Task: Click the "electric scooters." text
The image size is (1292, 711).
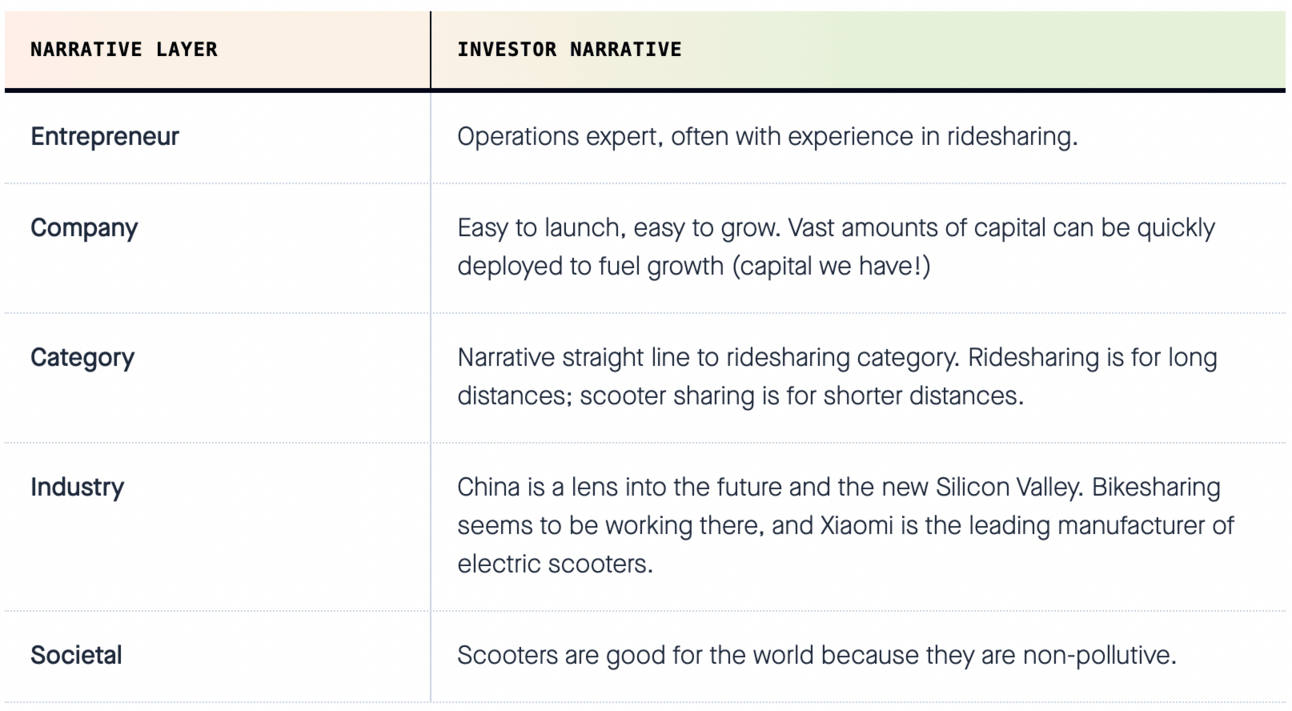Action: click(555, 564)
